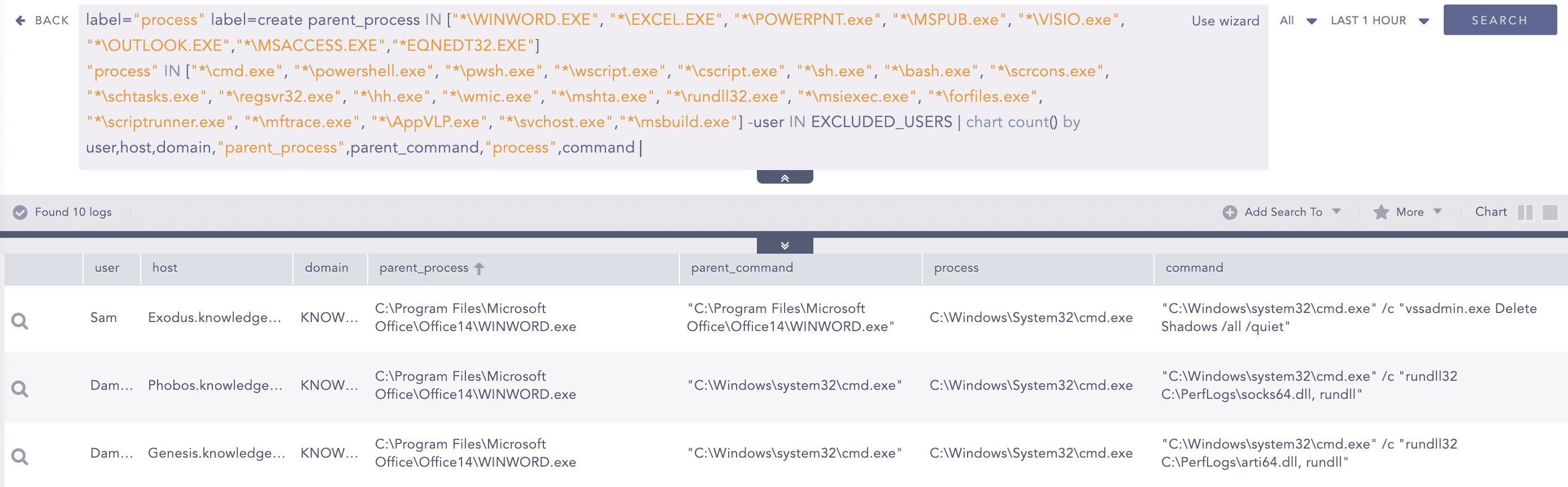Expand the More options dropdown arrow
Viewport: 1568px width, 487px height.
pos(1437,211)
